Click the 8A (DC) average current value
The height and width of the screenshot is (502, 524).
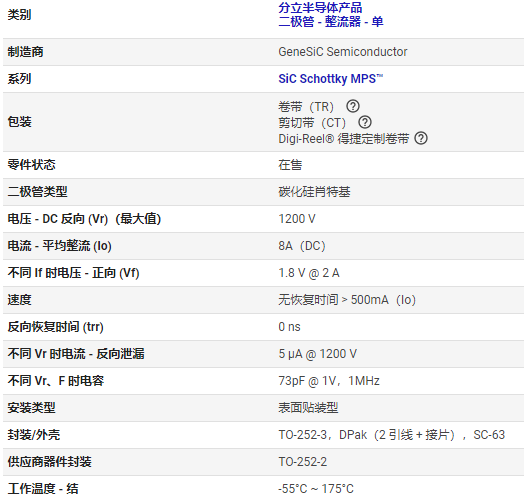click(x=302, y=246)
